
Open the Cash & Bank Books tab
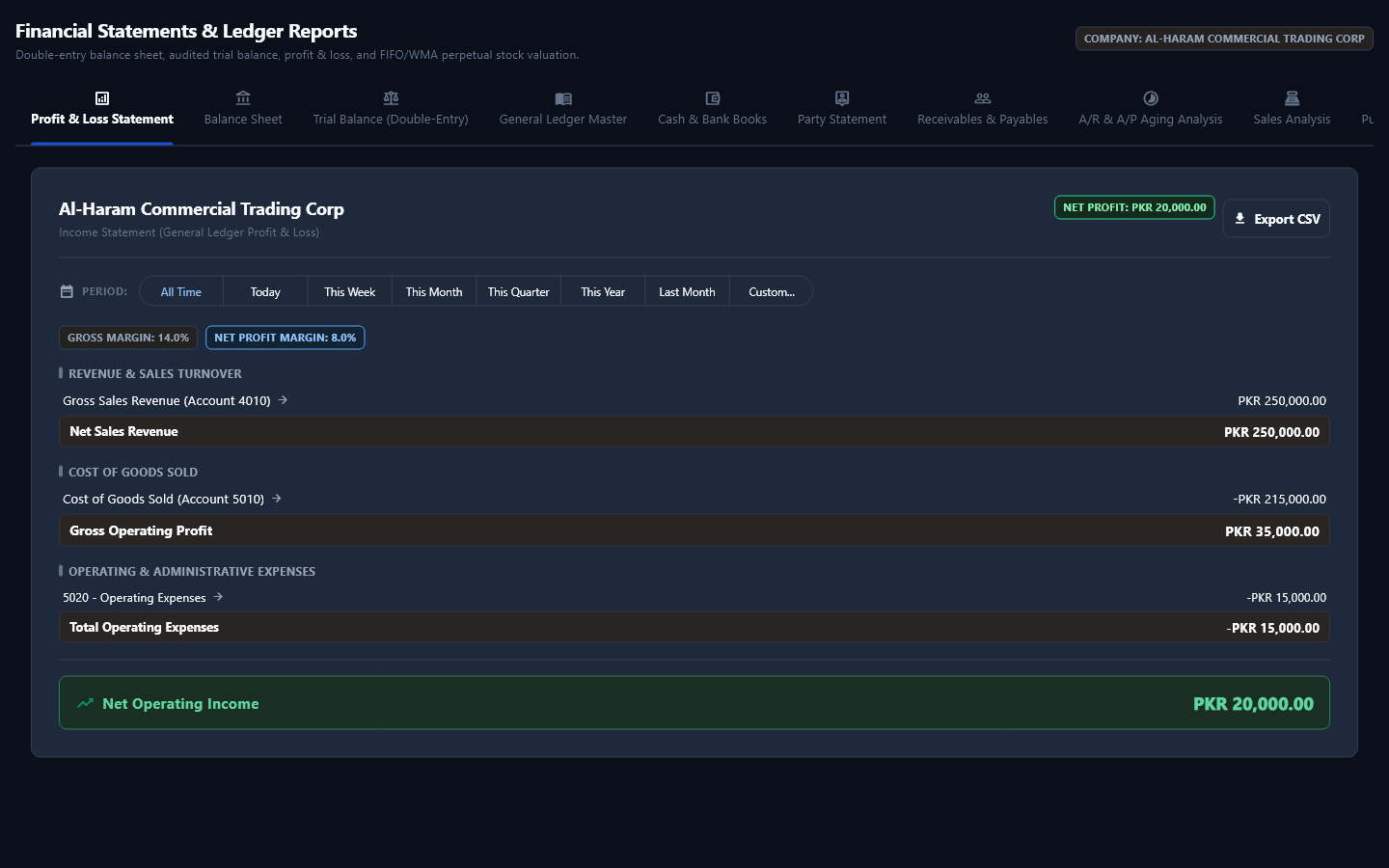coord(713,111)
